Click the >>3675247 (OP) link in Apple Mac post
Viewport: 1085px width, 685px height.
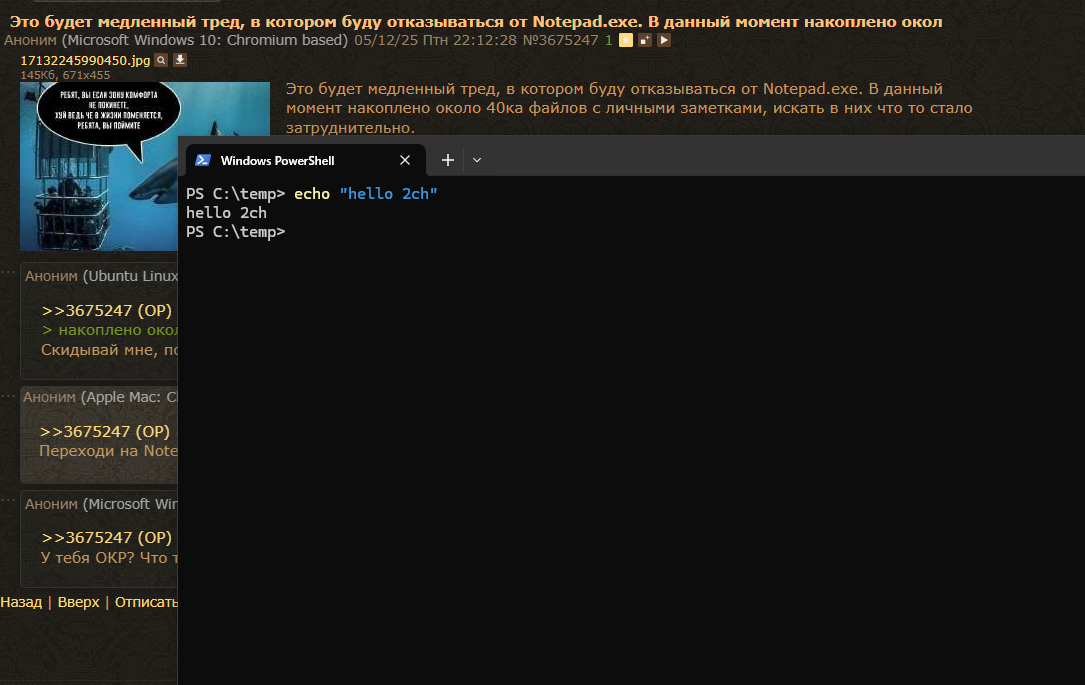[104, 432]
